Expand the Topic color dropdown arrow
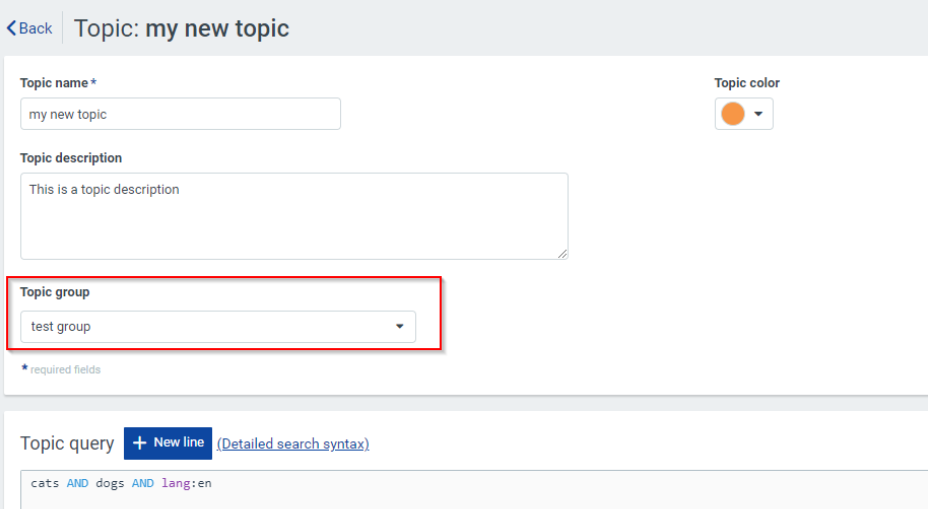The image size is (928, 509). (758, 114)
